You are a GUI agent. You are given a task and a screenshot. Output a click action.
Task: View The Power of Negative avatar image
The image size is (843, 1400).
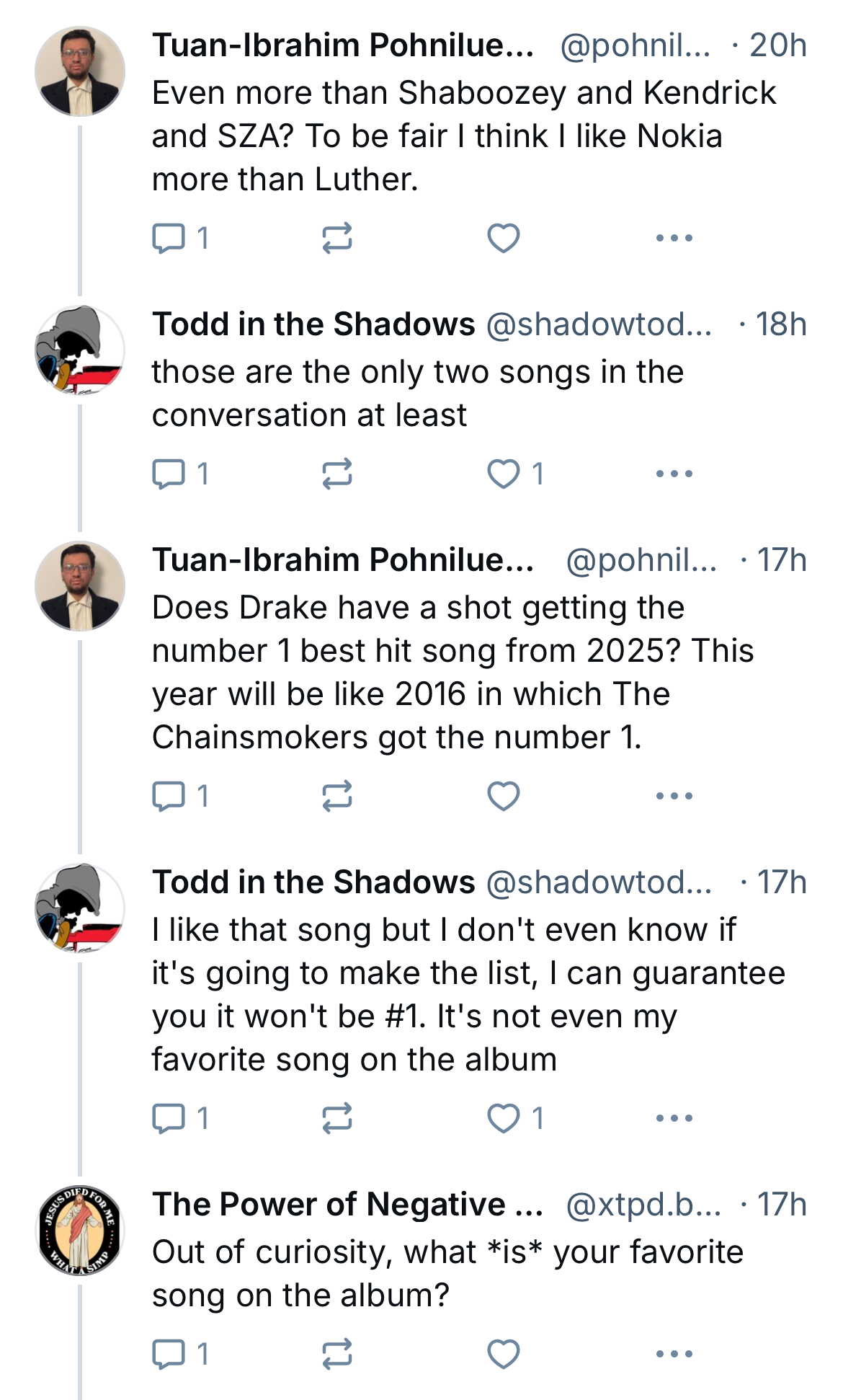click(80, 1231)
